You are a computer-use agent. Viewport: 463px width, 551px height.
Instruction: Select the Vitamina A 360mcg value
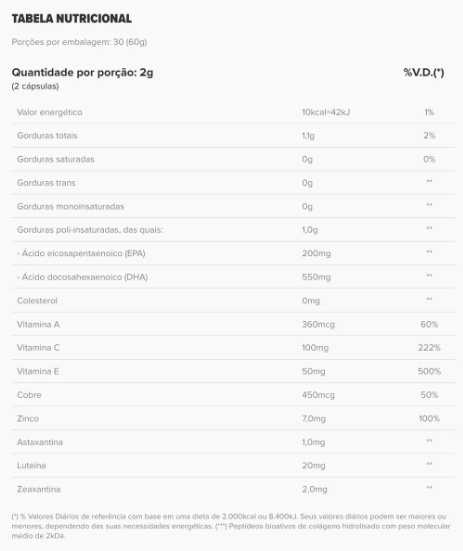(x=318, y=324)
